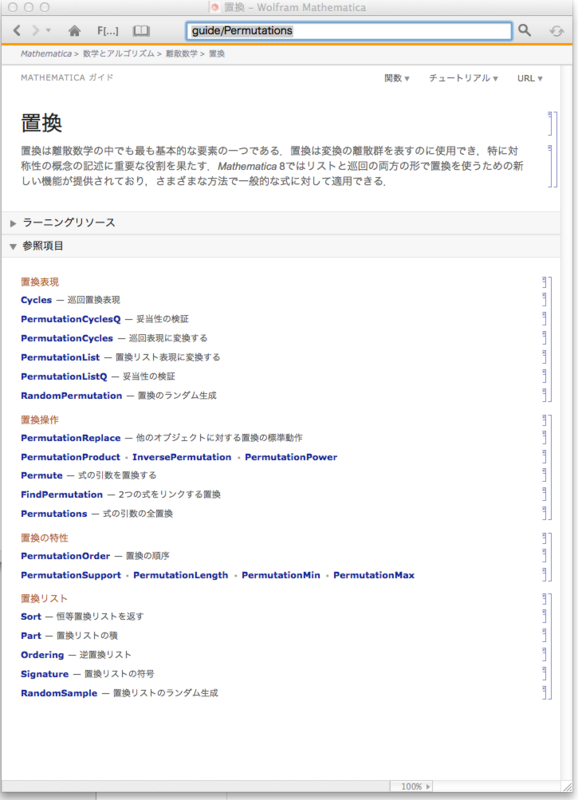Open the history dropdown next to forward arrow
Screen dimensions: 578x800
tap(48, 31)
